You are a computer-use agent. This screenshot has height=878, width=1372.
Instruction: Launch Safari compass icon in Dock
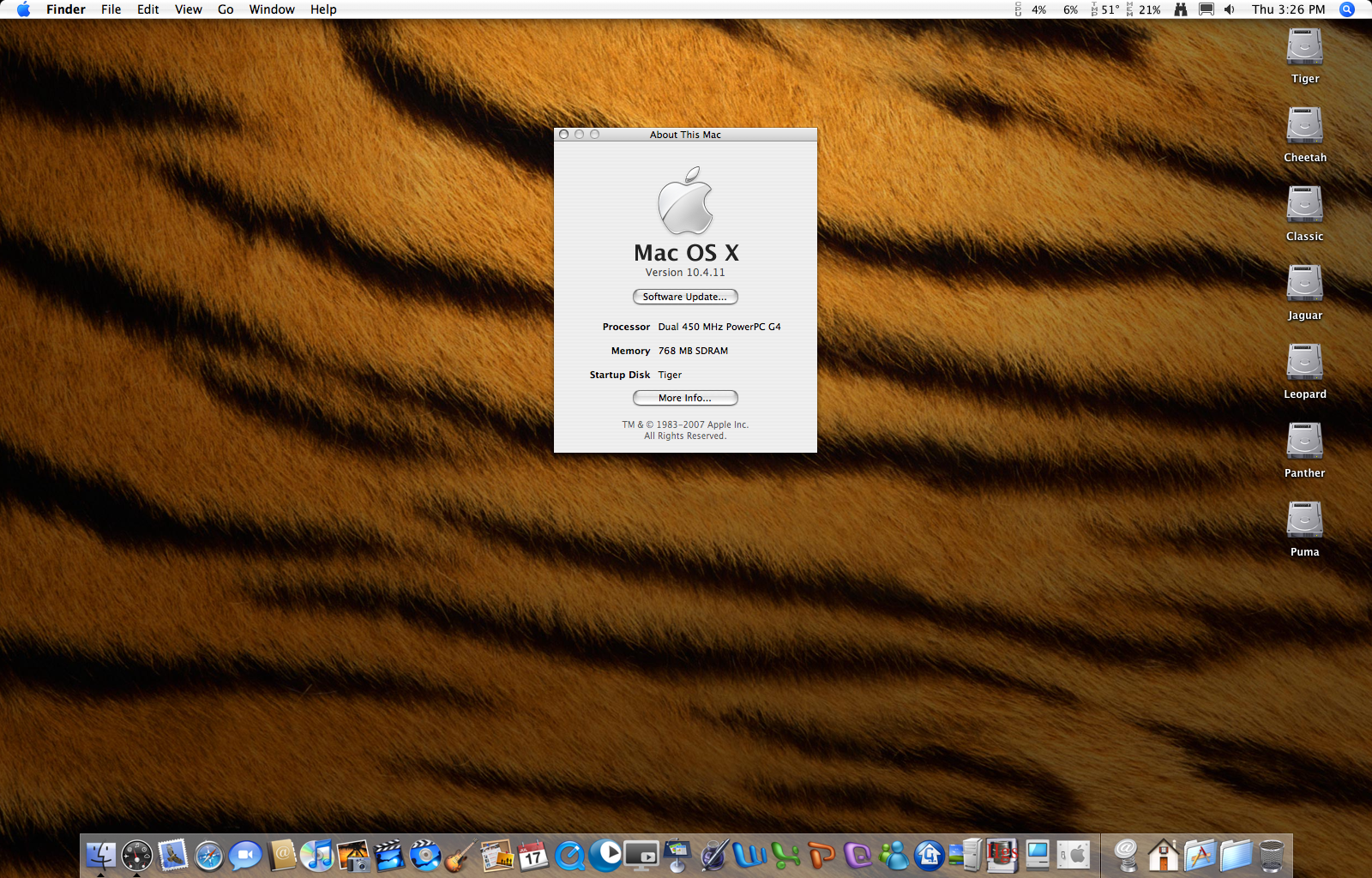coord(208,855)
